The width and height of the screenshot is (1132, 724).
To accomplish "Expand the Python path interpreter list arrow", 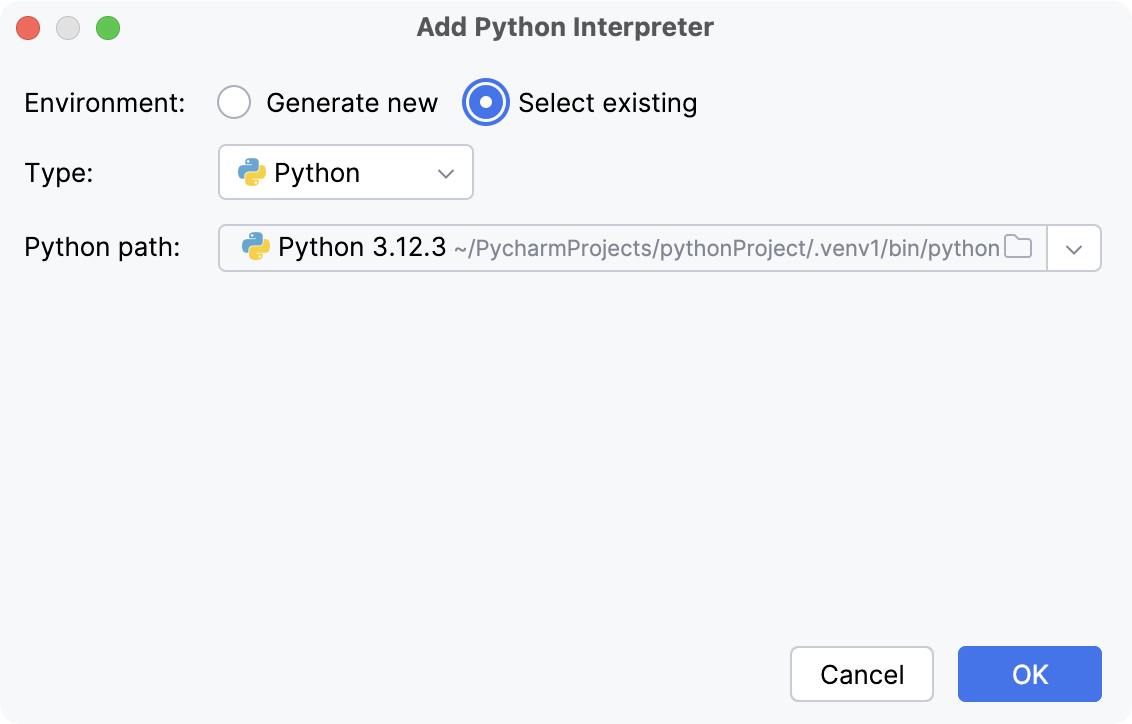I will point(1074,249).
